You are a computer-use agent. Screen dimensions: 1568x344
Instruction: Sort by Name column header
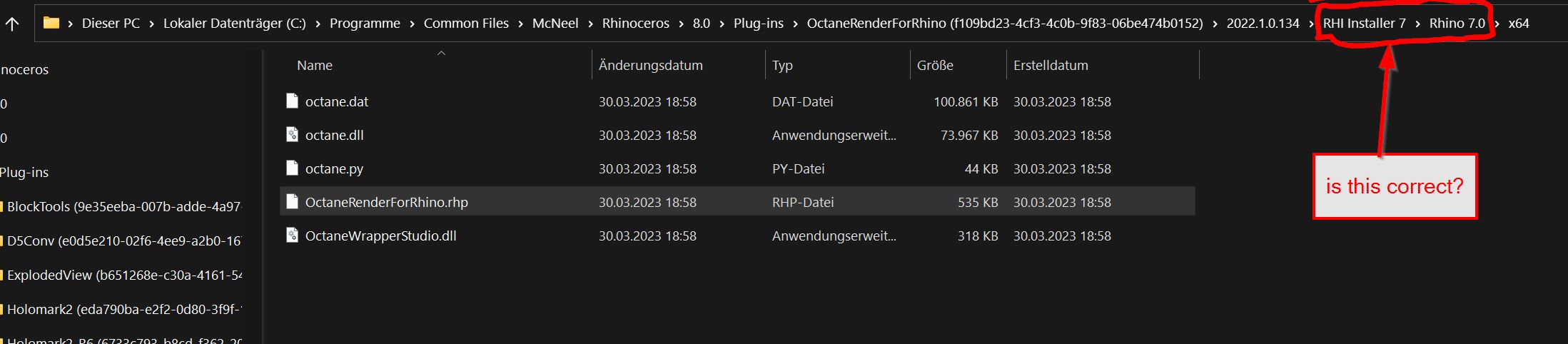point(315,65)
